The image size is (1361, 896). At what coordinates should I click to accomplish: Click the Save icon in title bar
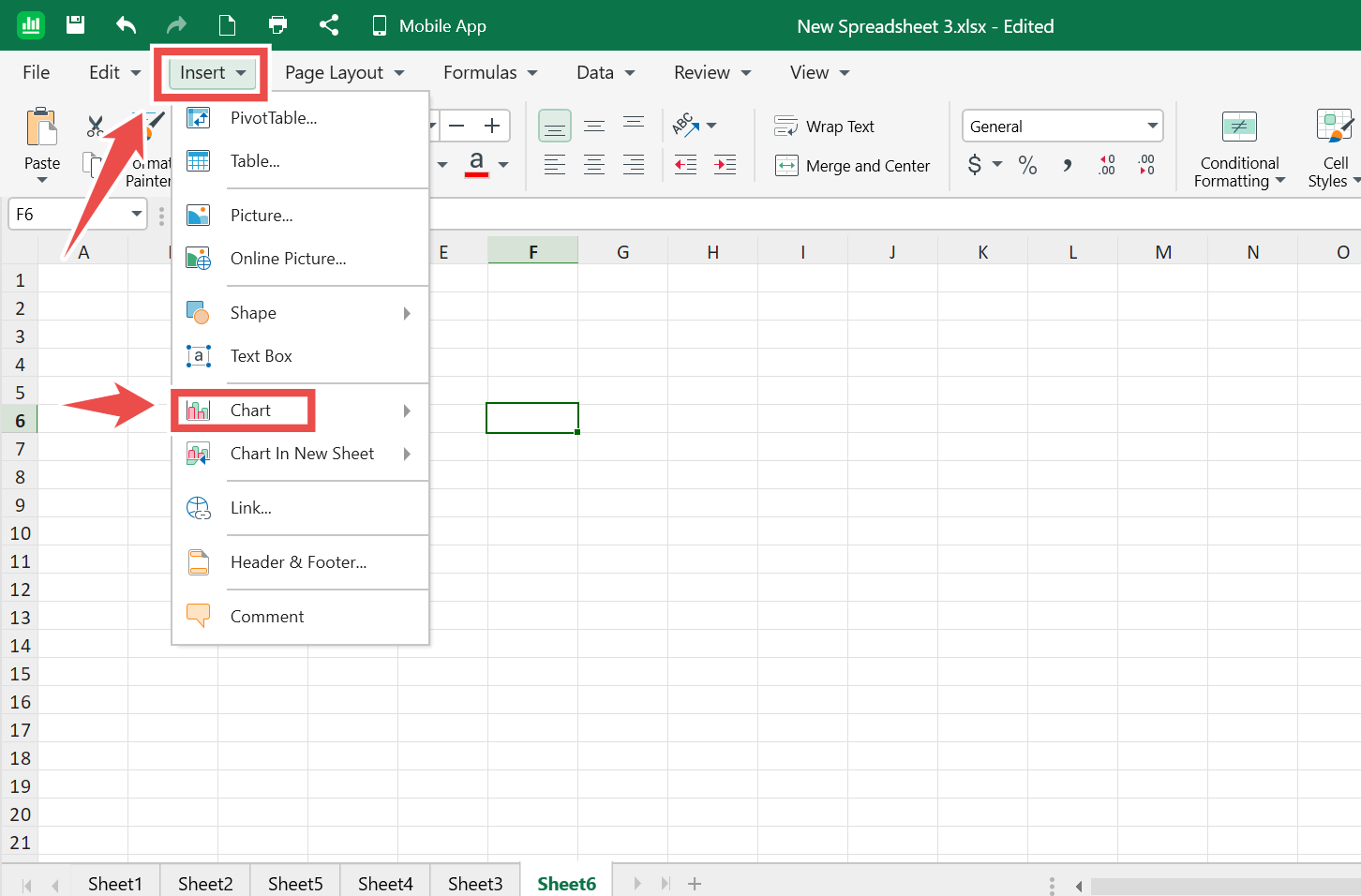76,25
